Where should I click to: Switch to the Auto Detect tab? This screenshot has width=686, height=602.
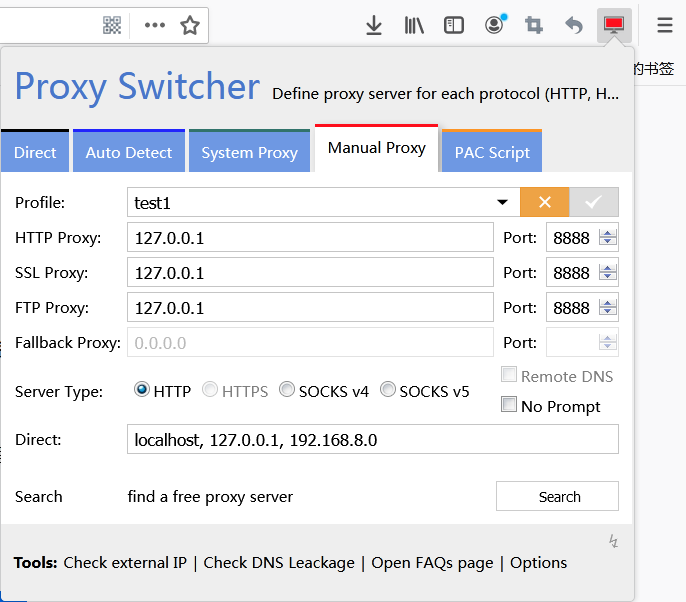click(x=129, y=152)
